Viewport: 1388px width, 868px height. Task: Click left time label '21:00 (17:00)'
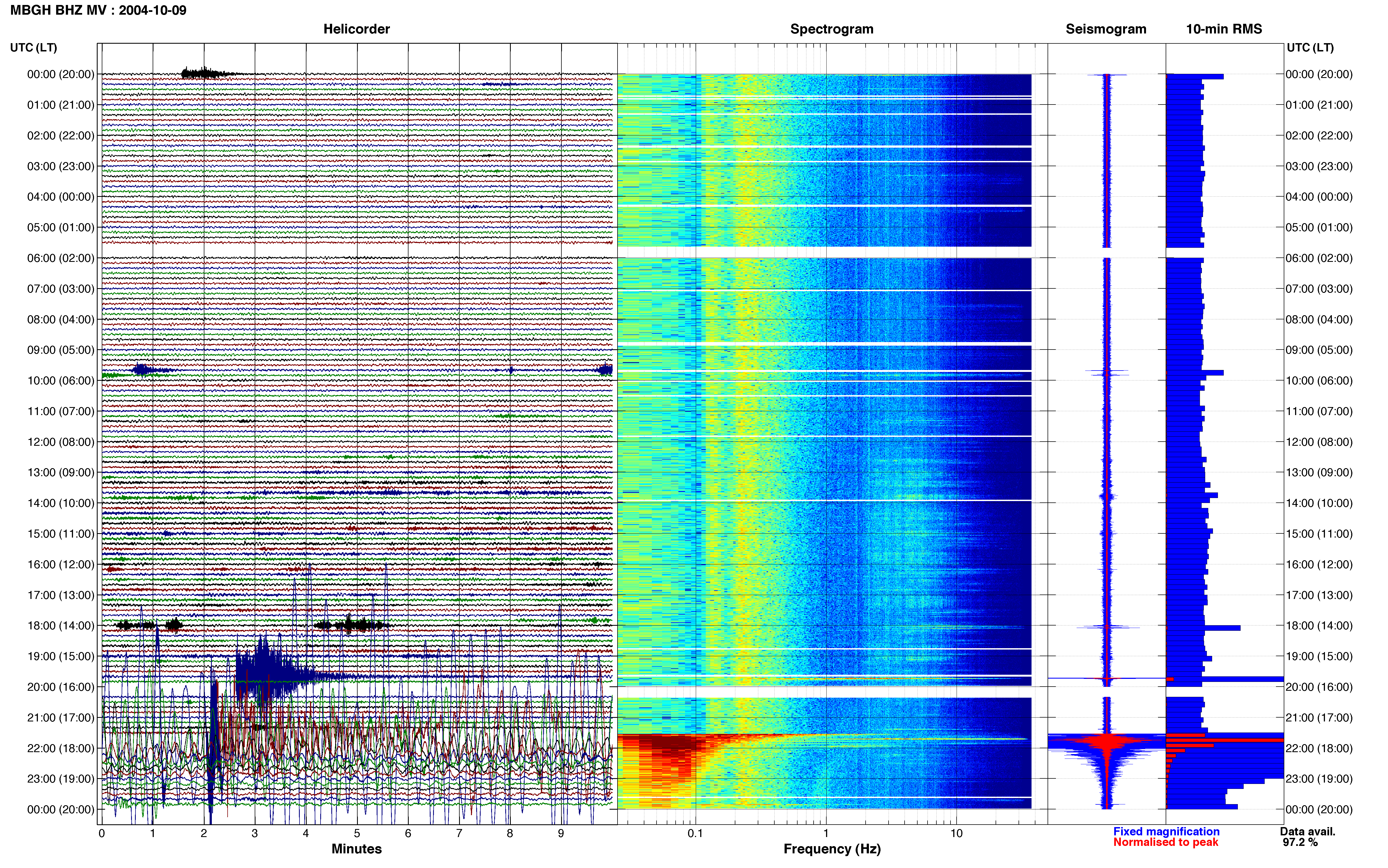[61, 718]
